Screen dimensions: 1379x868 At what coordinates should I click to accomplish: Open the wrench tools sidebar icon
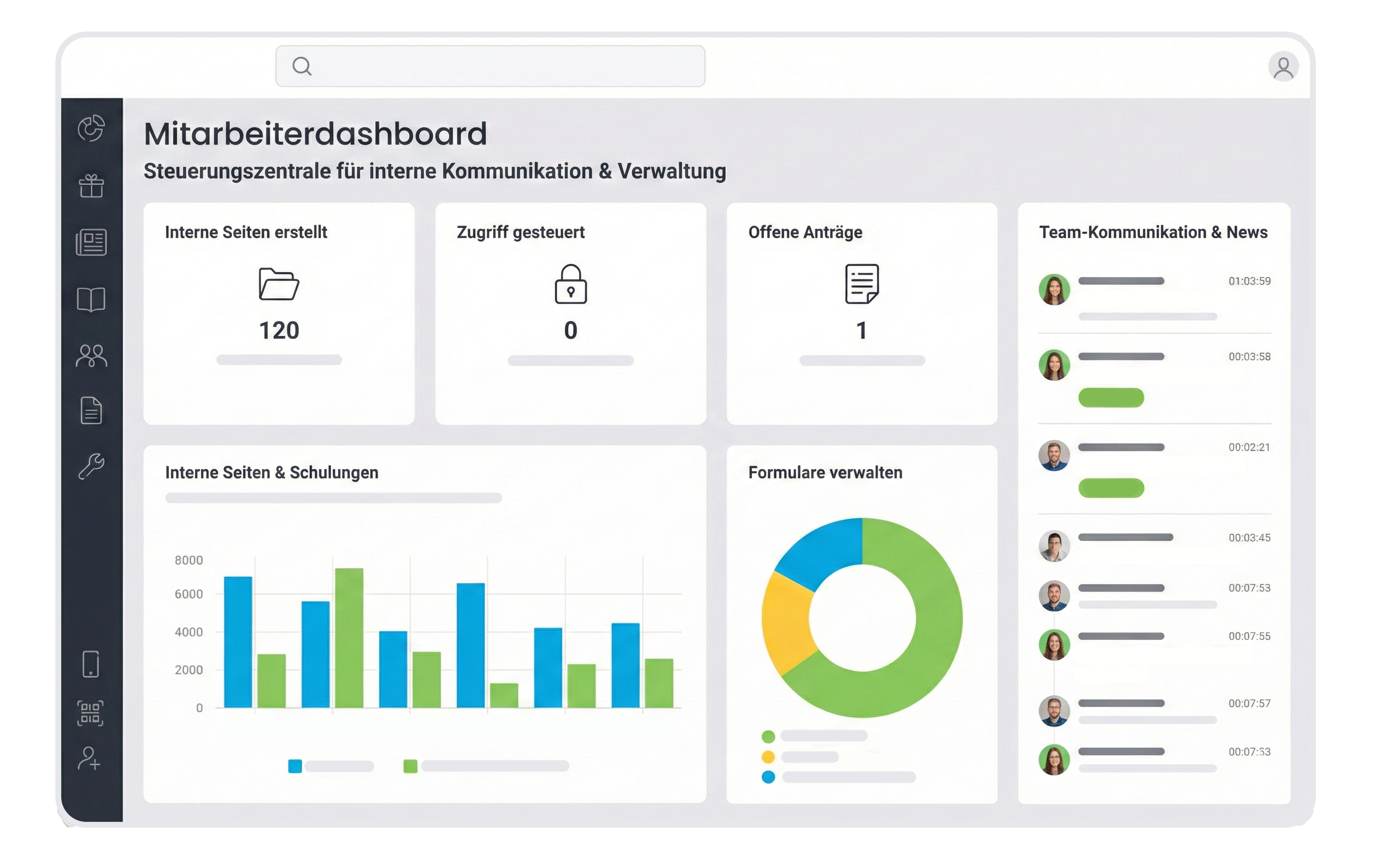(91, 466)
